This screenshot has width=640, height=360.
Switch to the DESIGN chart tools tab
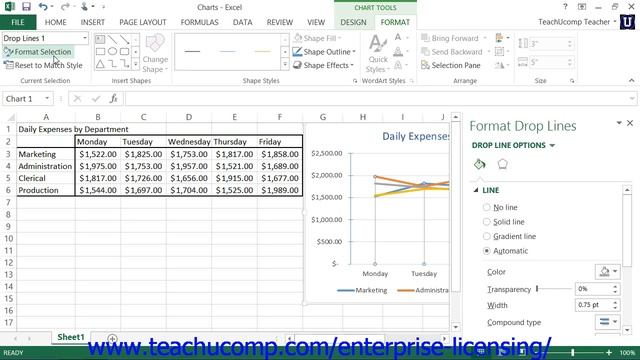[353, 22]
